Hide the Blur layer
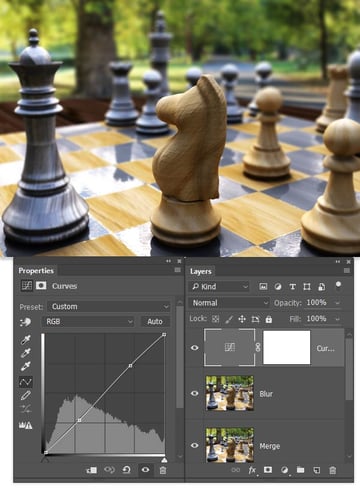The height and width of the screenshot is (490, 360). coord(195,393)
